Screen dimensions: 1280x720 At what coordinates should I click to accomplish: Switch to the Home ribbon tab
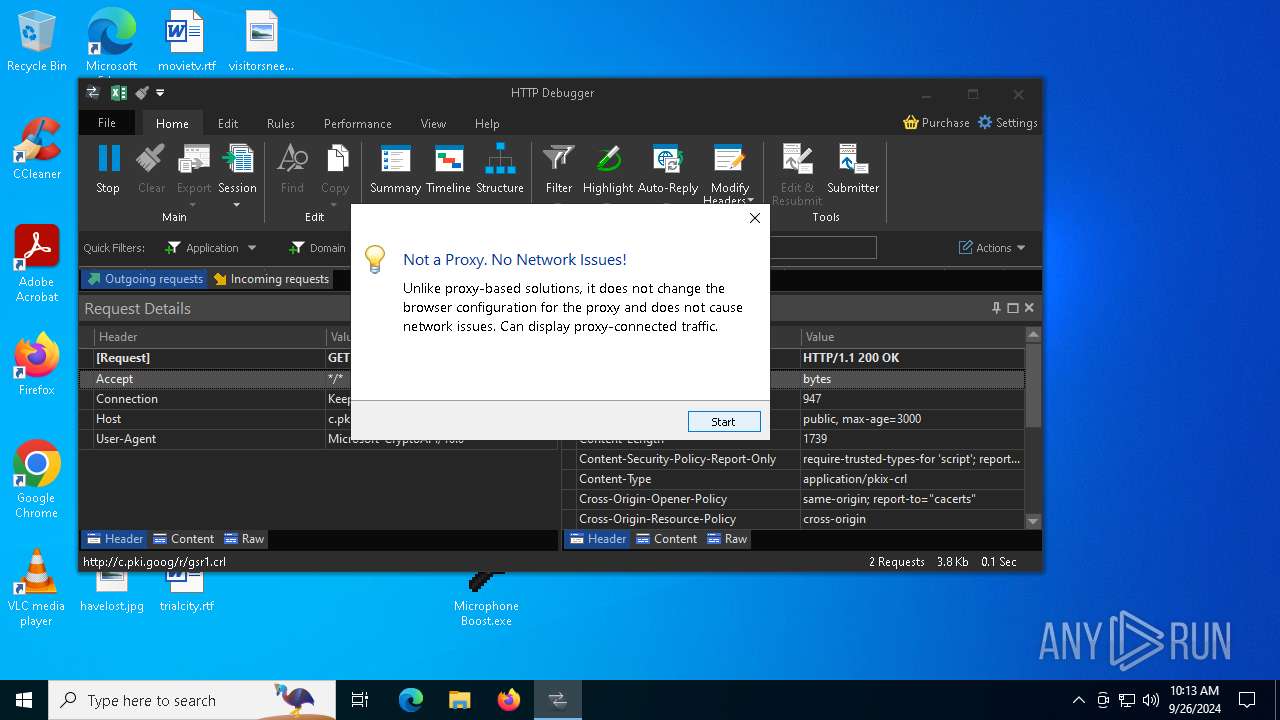[172, 124]
